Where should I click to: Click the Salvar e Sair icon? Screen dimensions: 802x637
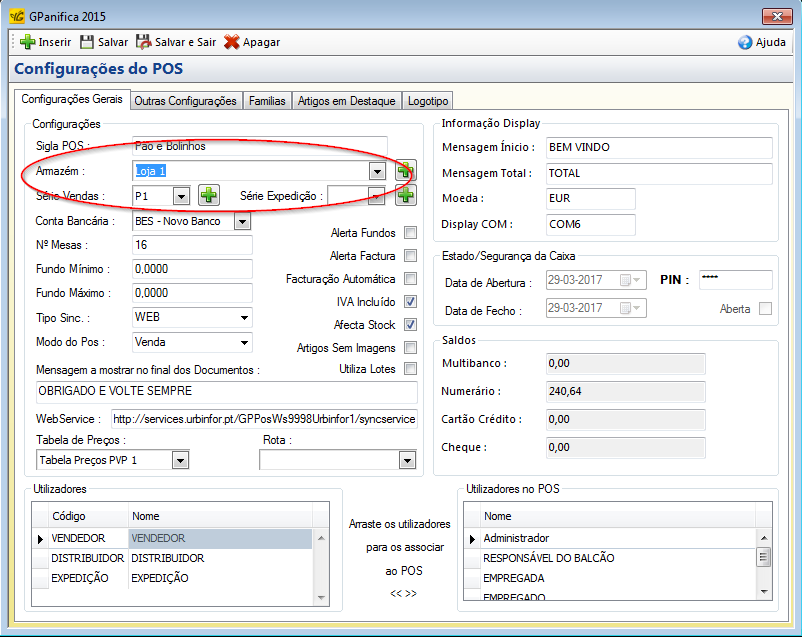click(144, 42)
